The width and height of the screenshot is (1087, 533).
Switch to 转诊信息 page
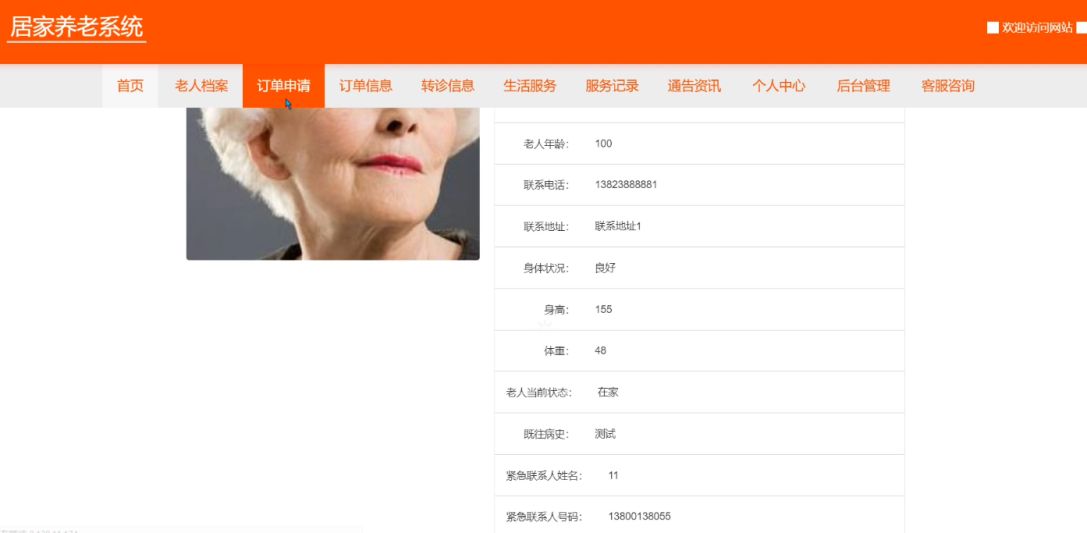click(x=448, y=86)
